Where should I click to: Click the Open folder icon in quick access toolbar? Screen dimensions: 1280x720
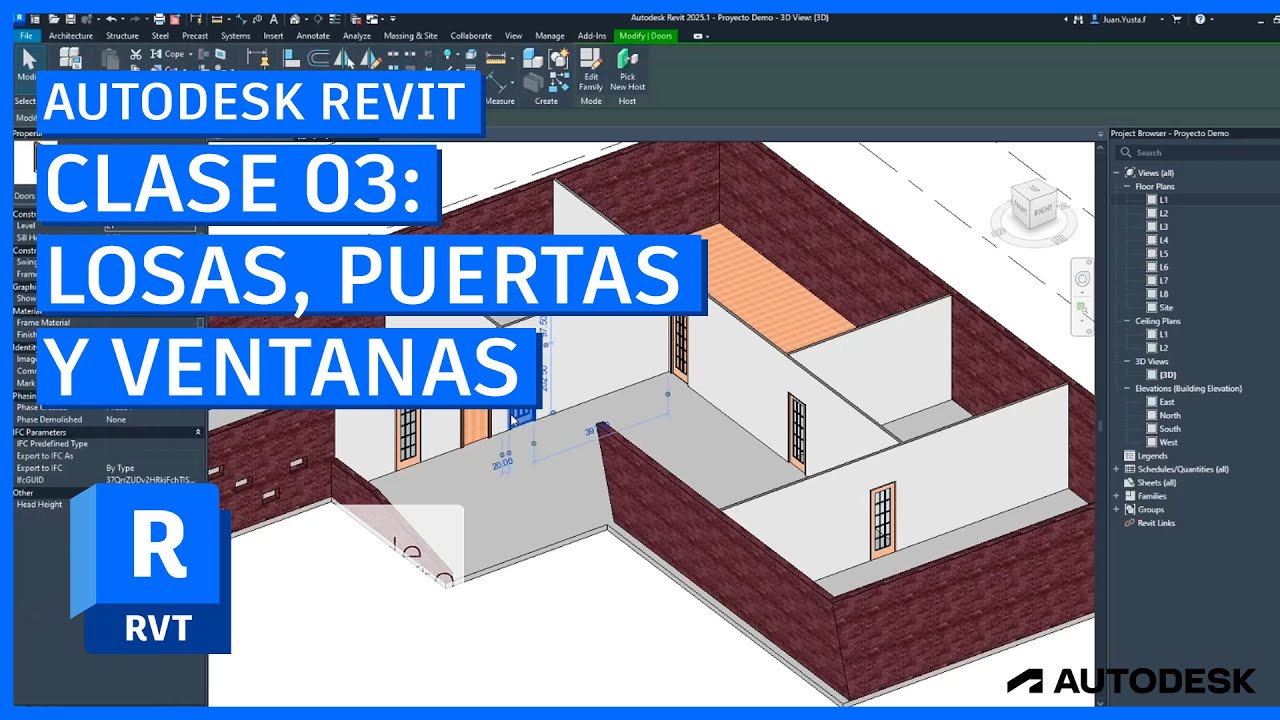tap(54, 19)
